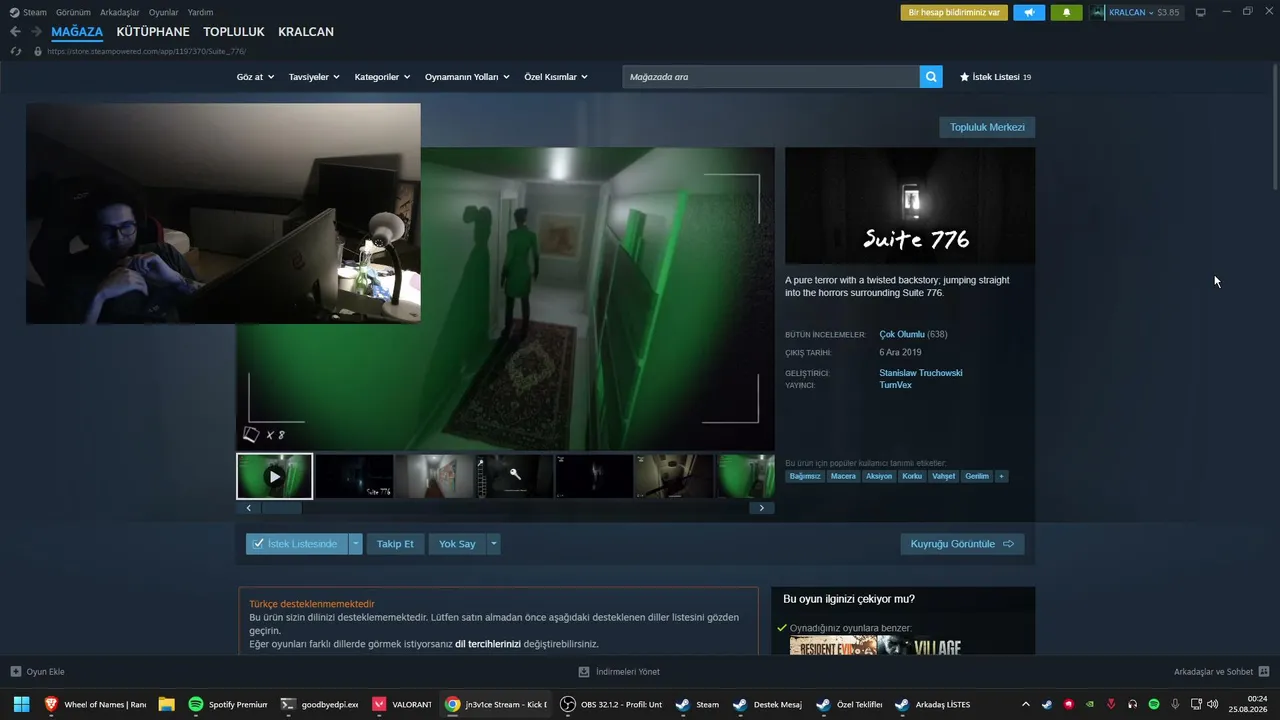Open the Oynamanın Yolları dropdown menu
Viewport: 1280px width, 720px height.
[x=467, y=77]
